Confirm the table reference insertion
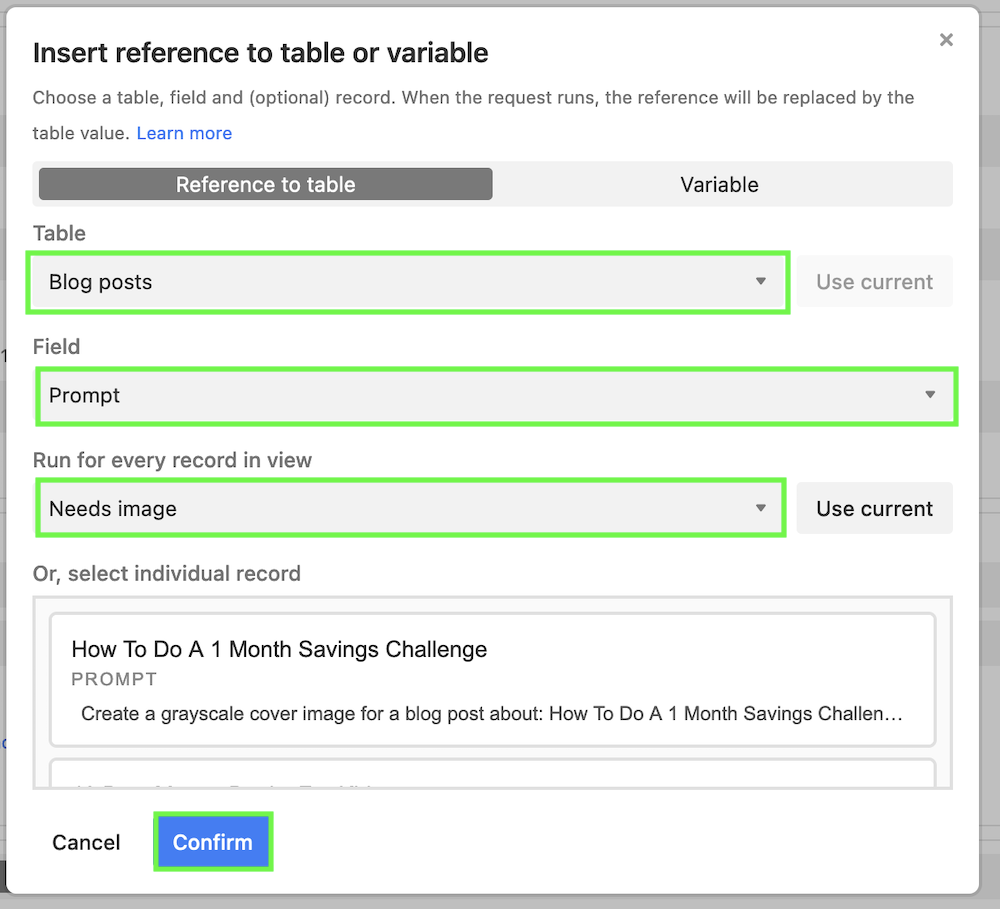The width and height of the screenshot is (1000, 909). point(212,841)
